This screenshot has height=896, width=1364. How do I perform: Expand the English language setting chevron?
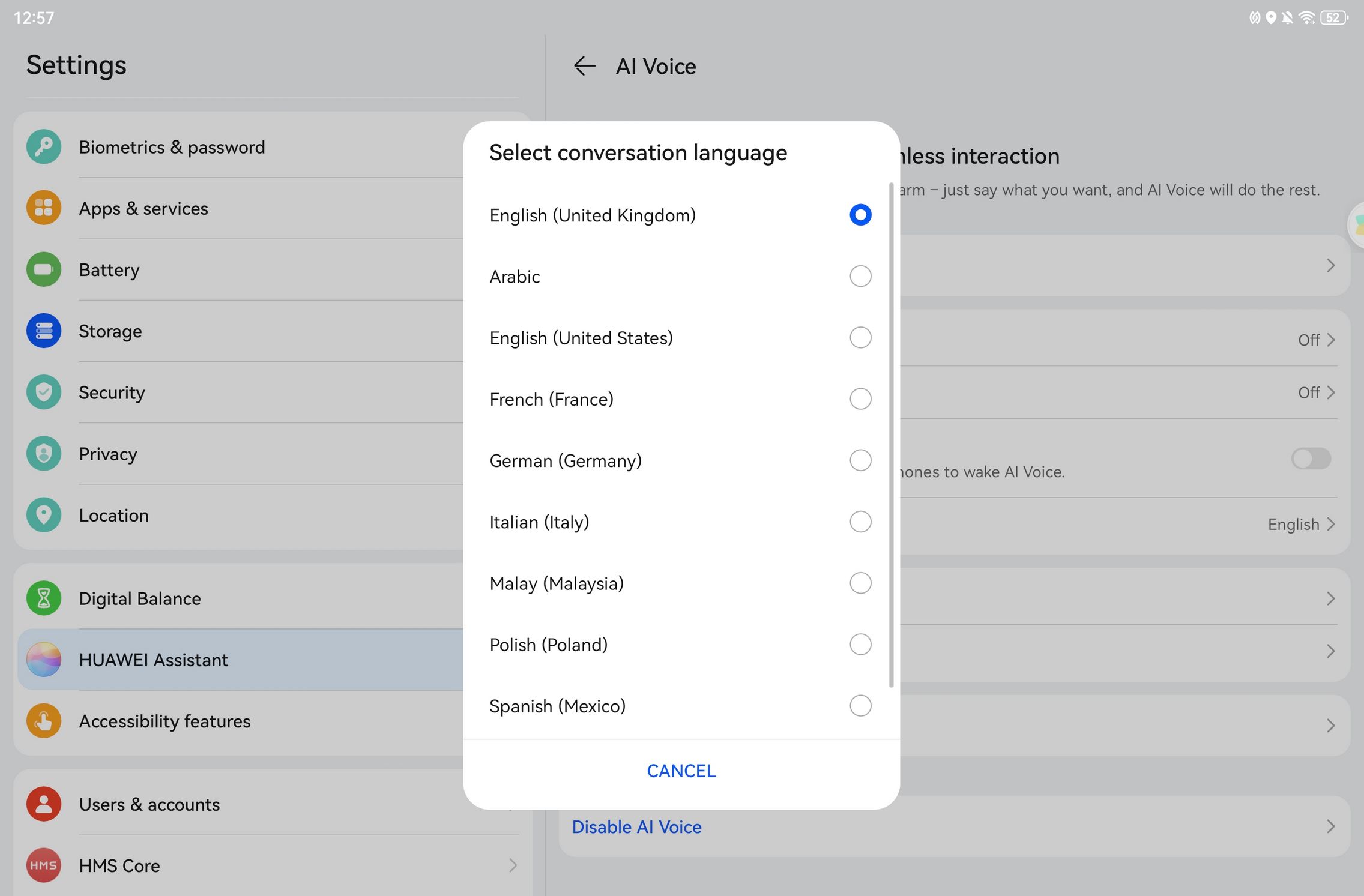pos(1330,525)
